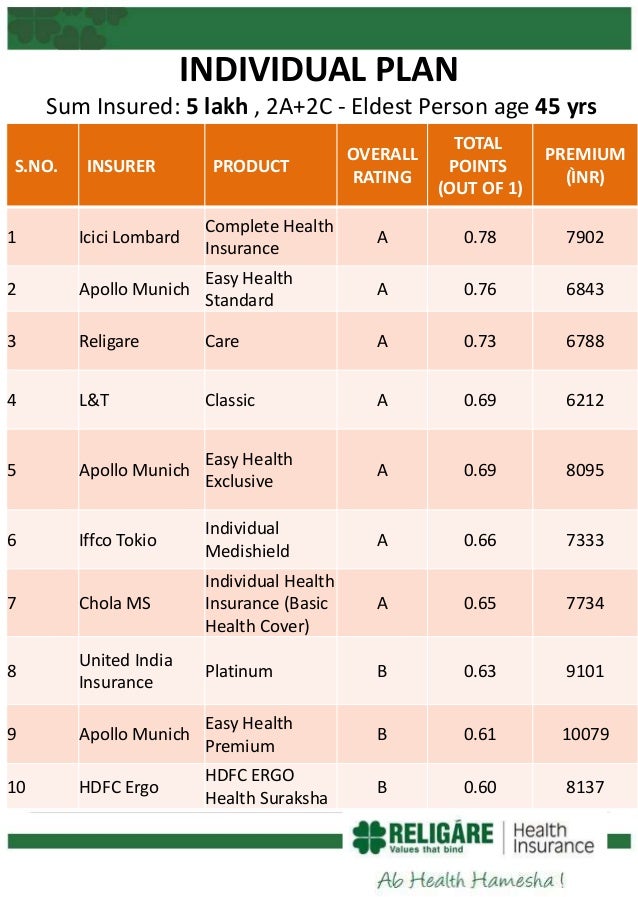Image resolution: width=638 pixels, height=897 pixels.
Task: Click the Iffco Tokio insurer cell
Action: point(118,540)
